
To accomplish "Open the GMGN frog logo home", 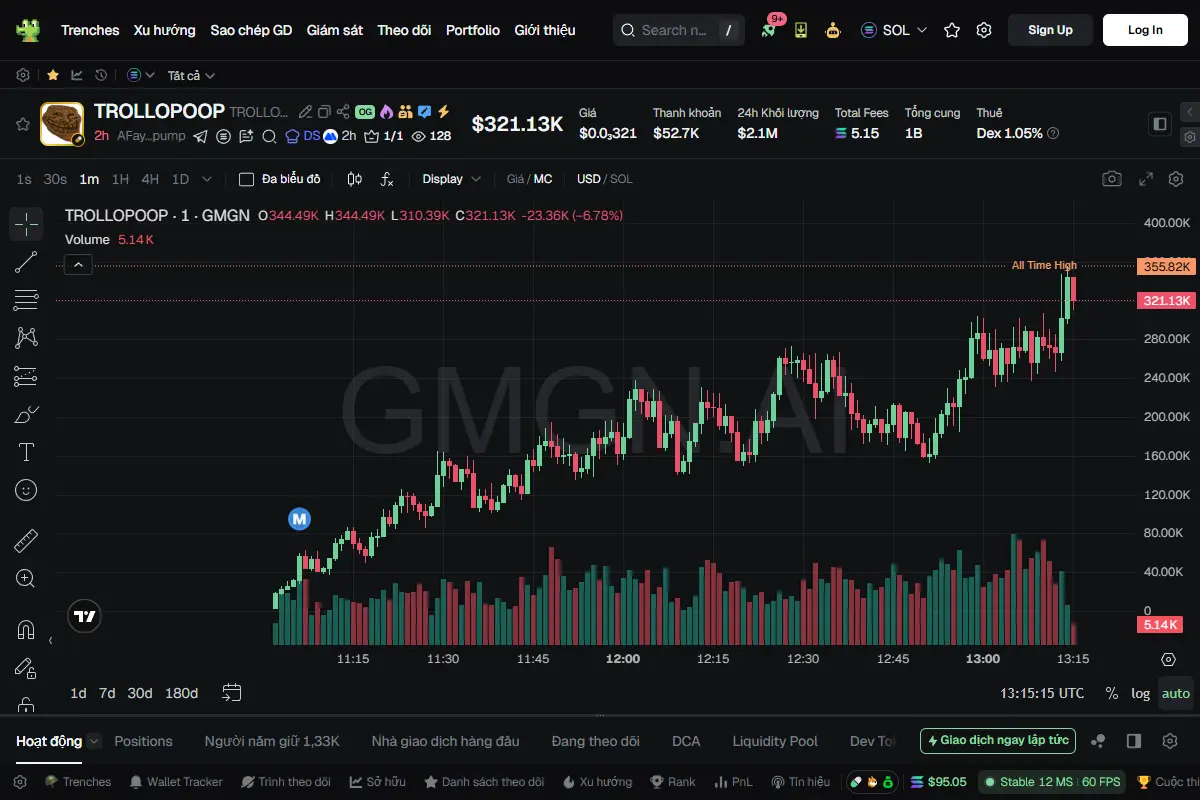I will [x=27, y=30].
